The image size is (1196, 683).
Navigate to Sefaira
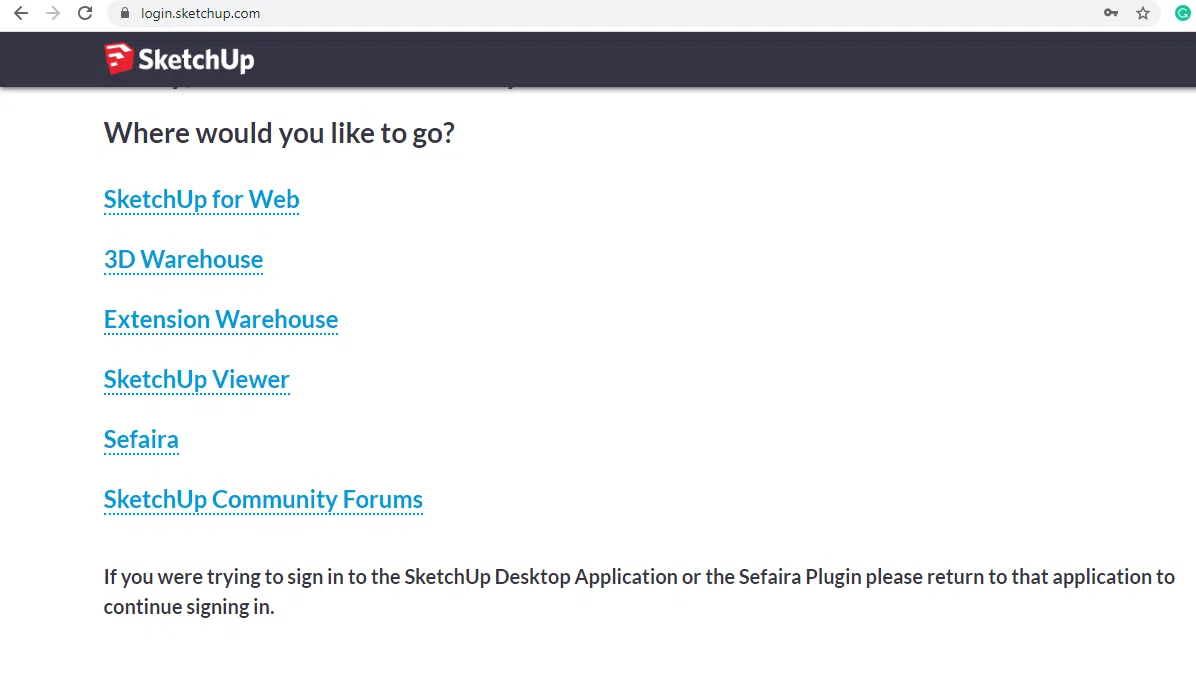(141, 439)
